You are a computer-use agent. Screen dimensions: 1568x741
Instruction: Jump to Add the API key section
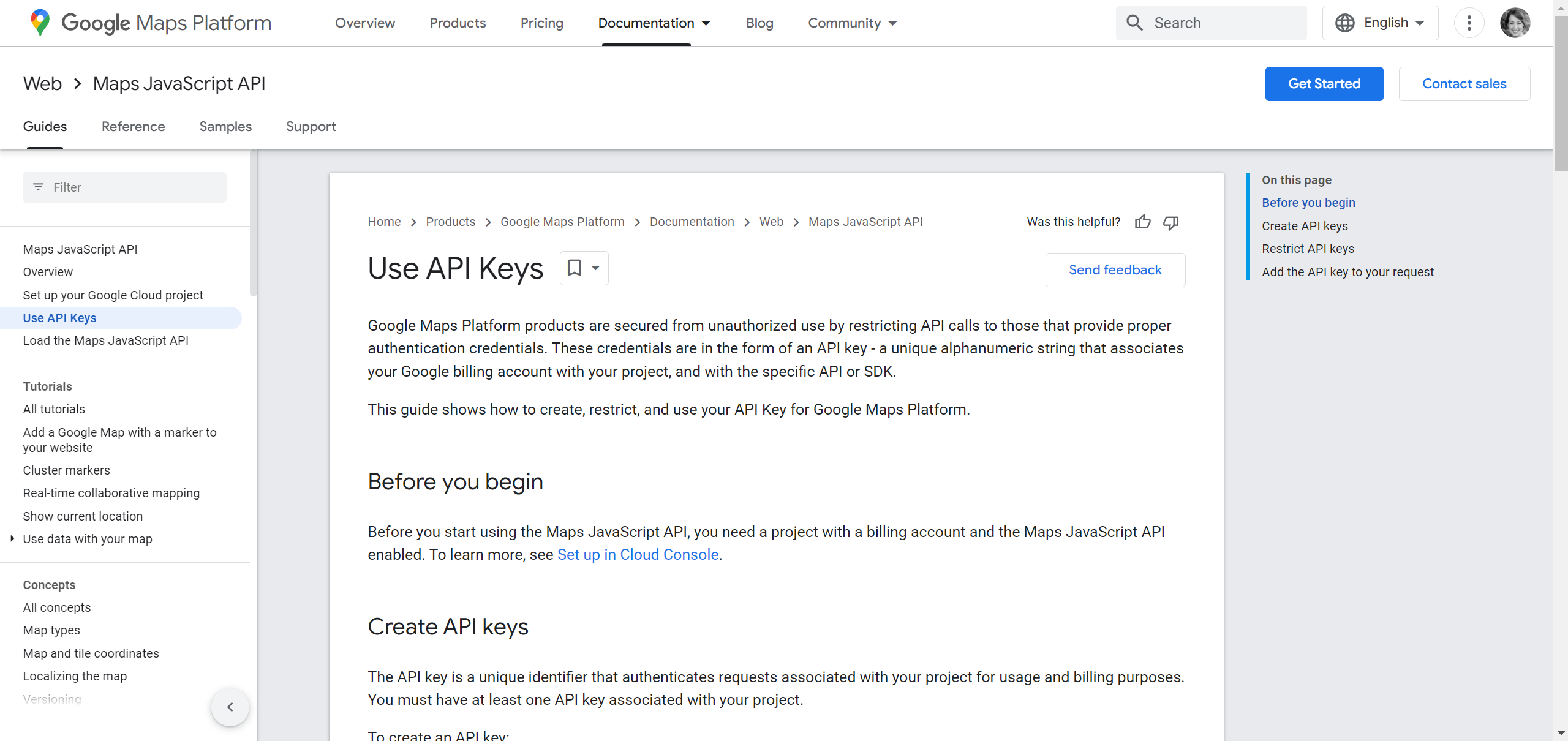pos(1347,272)
